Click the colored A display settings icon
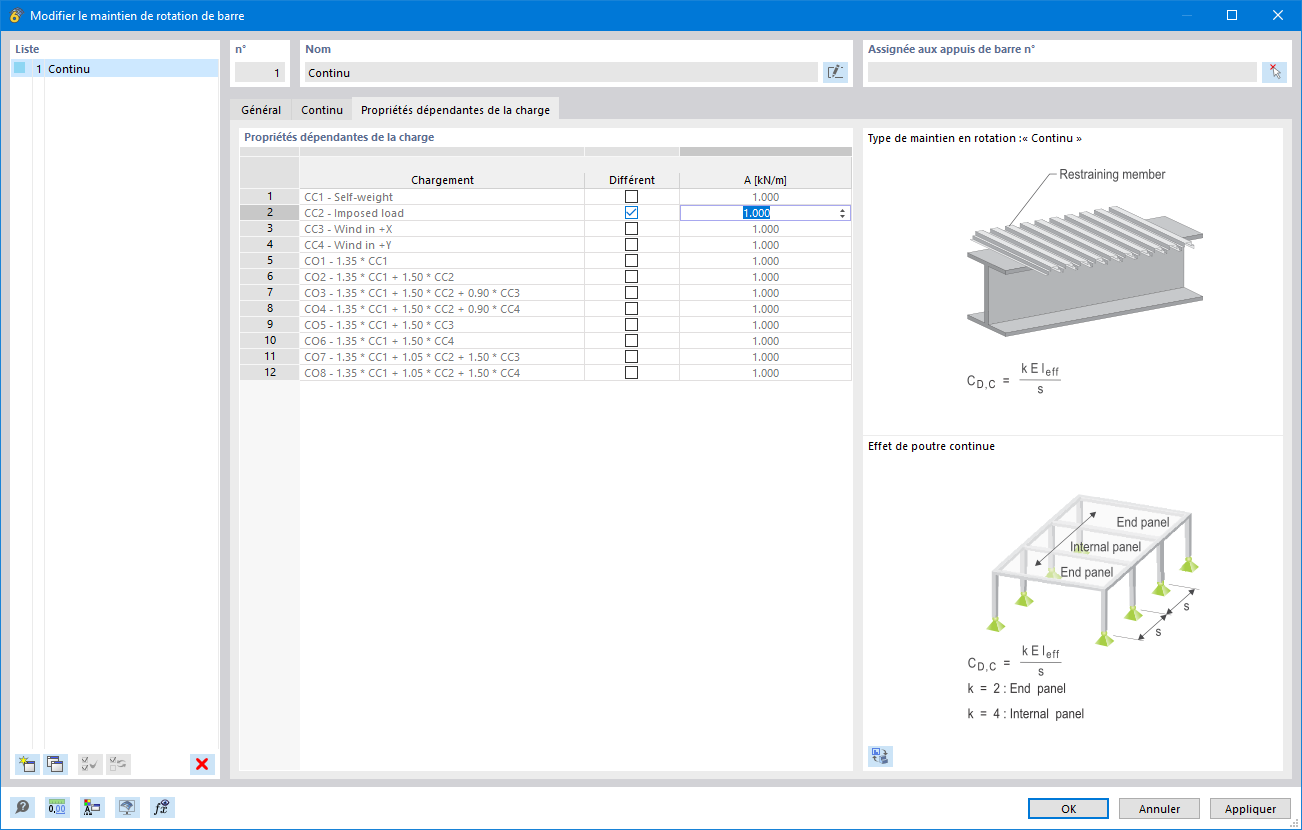 (92, 808)
